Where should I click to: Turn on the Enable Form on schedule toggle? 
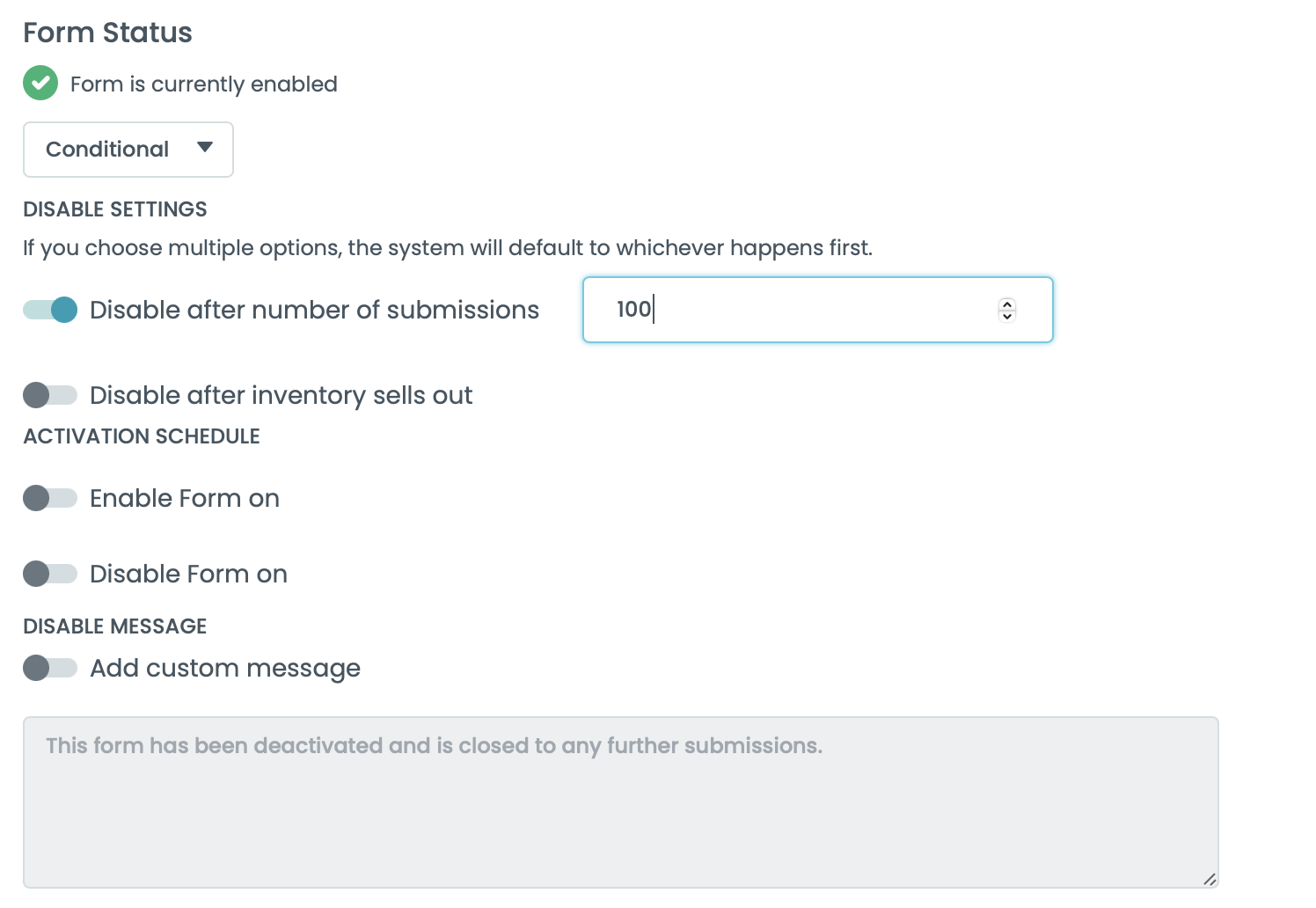coord(50,498)
